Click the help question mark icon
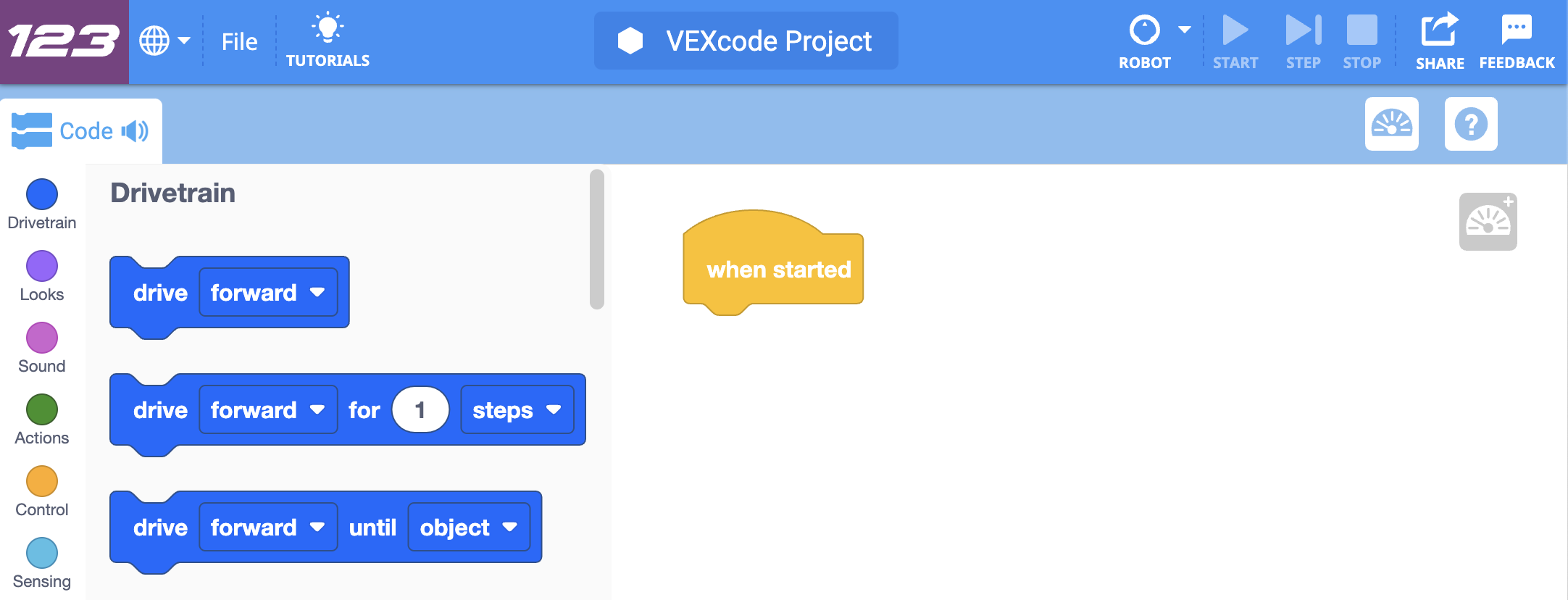Screen dimensions: 1568x600 pyautogui.click(x=1471, y=125)
